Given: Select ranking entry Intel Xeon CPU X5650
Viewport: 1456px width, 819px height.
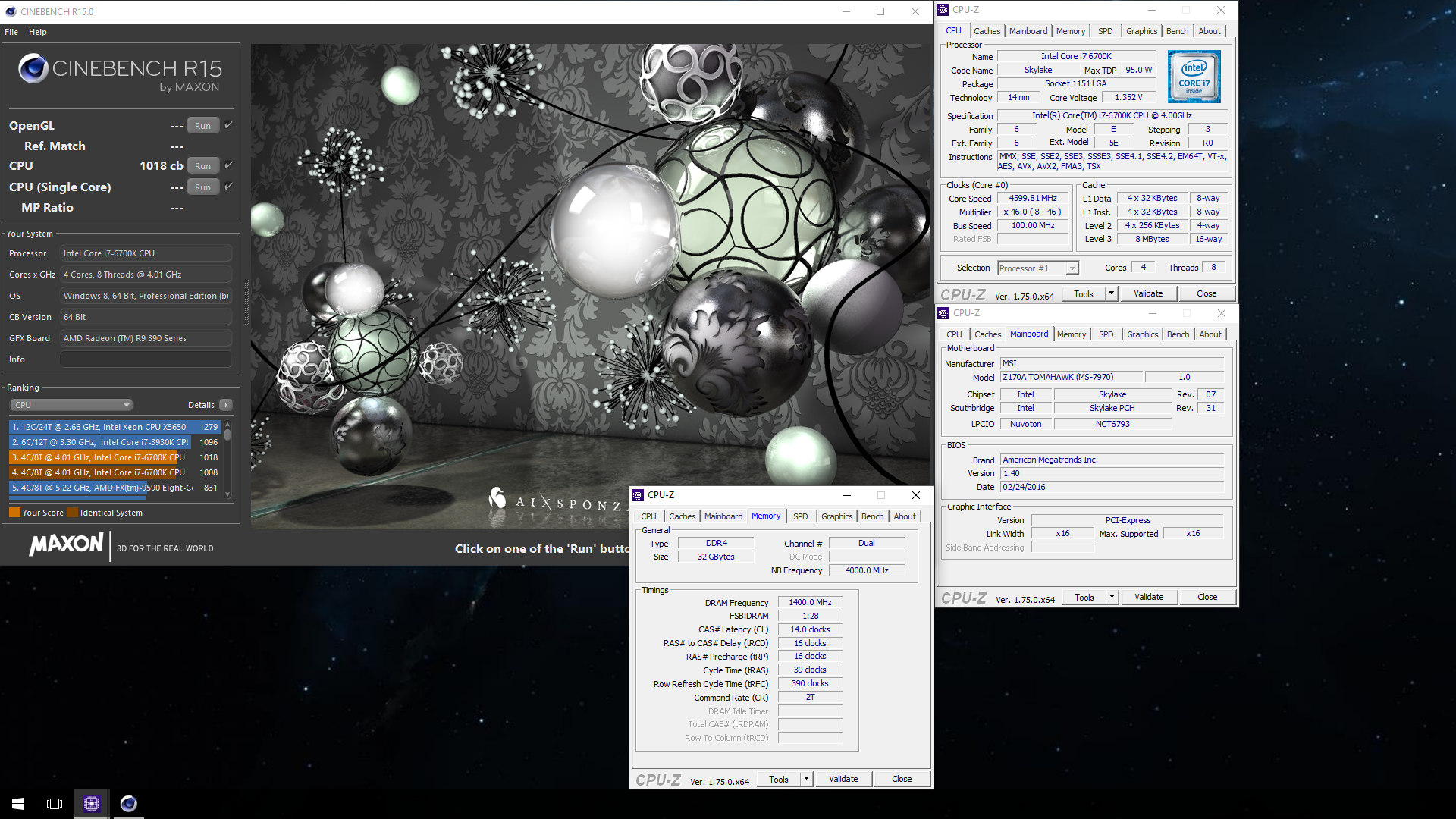Looking at the screenshot, I should coord(115,427).
